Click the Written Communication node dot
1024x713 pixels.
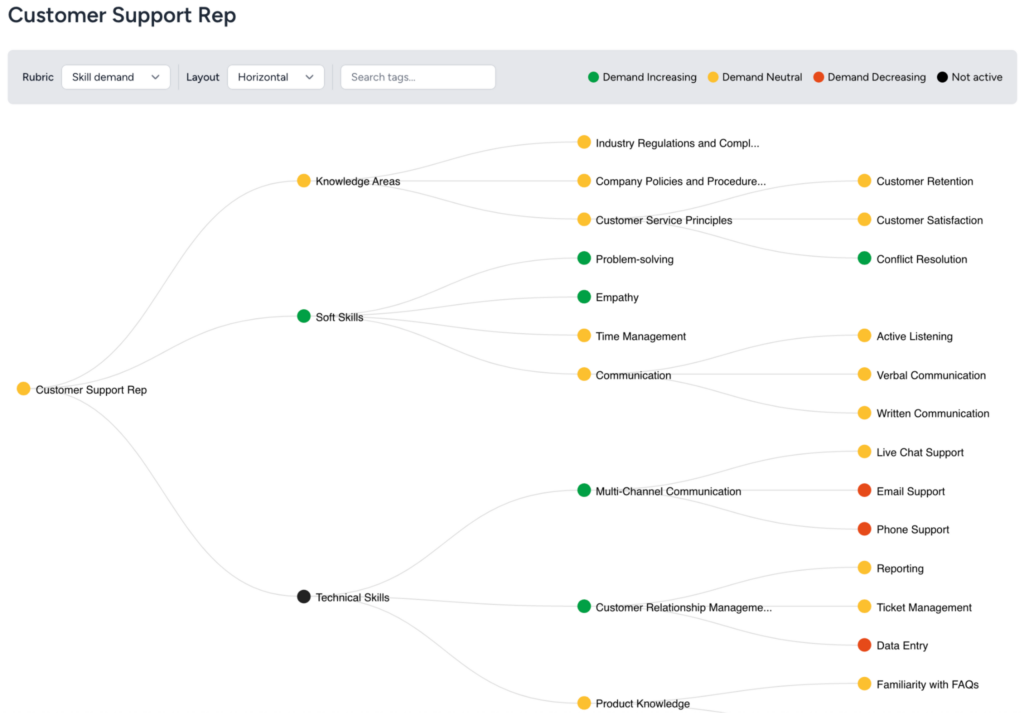864,413
